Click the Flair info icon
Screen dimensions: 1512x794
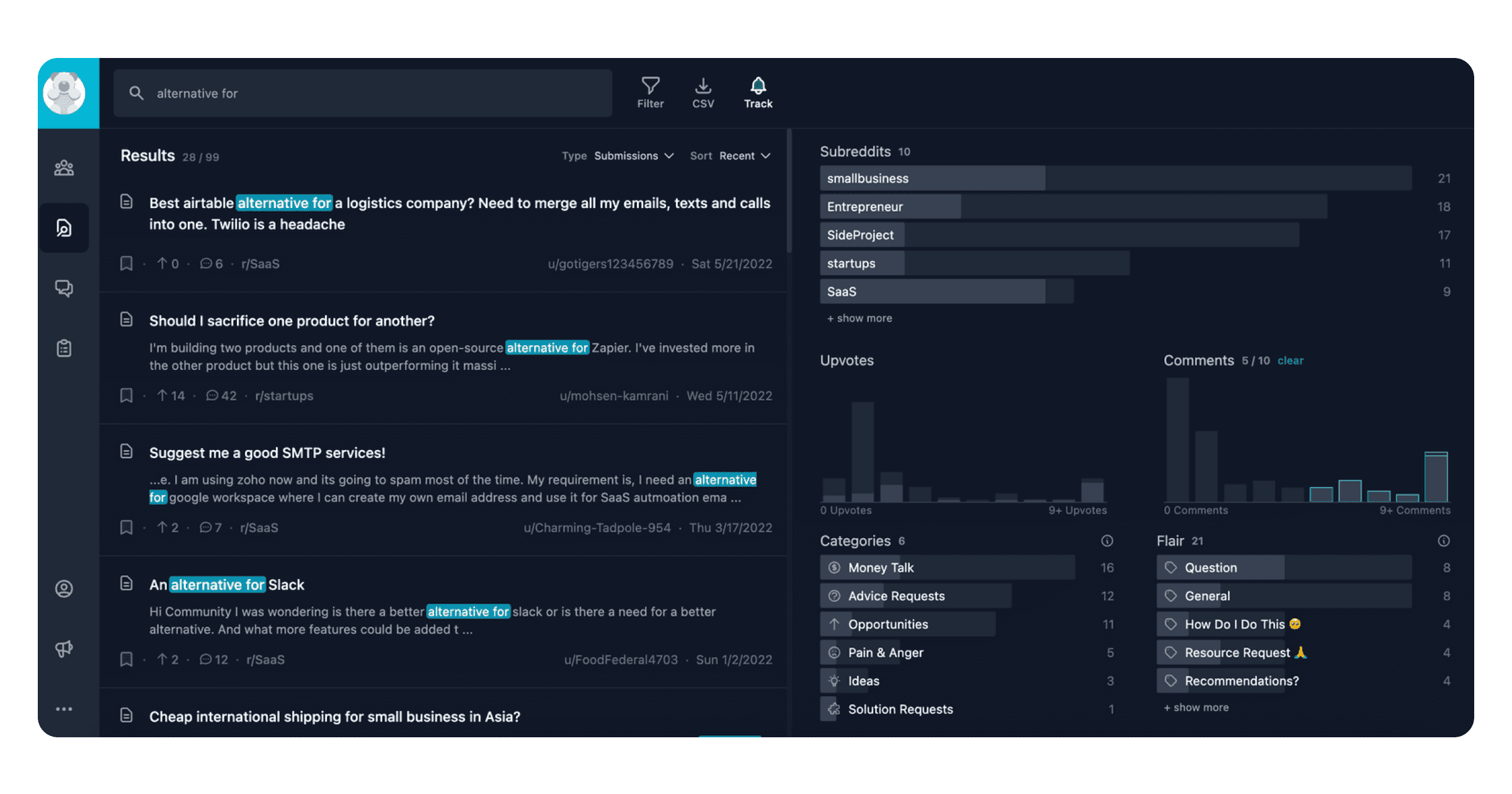point(1444,541)
